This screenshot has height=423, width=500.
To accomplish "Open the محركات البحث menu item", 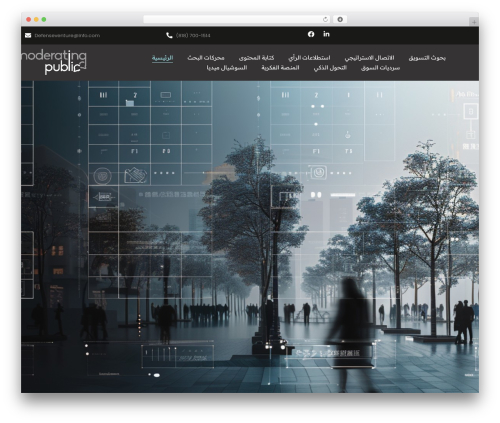I will coord(206,58).
